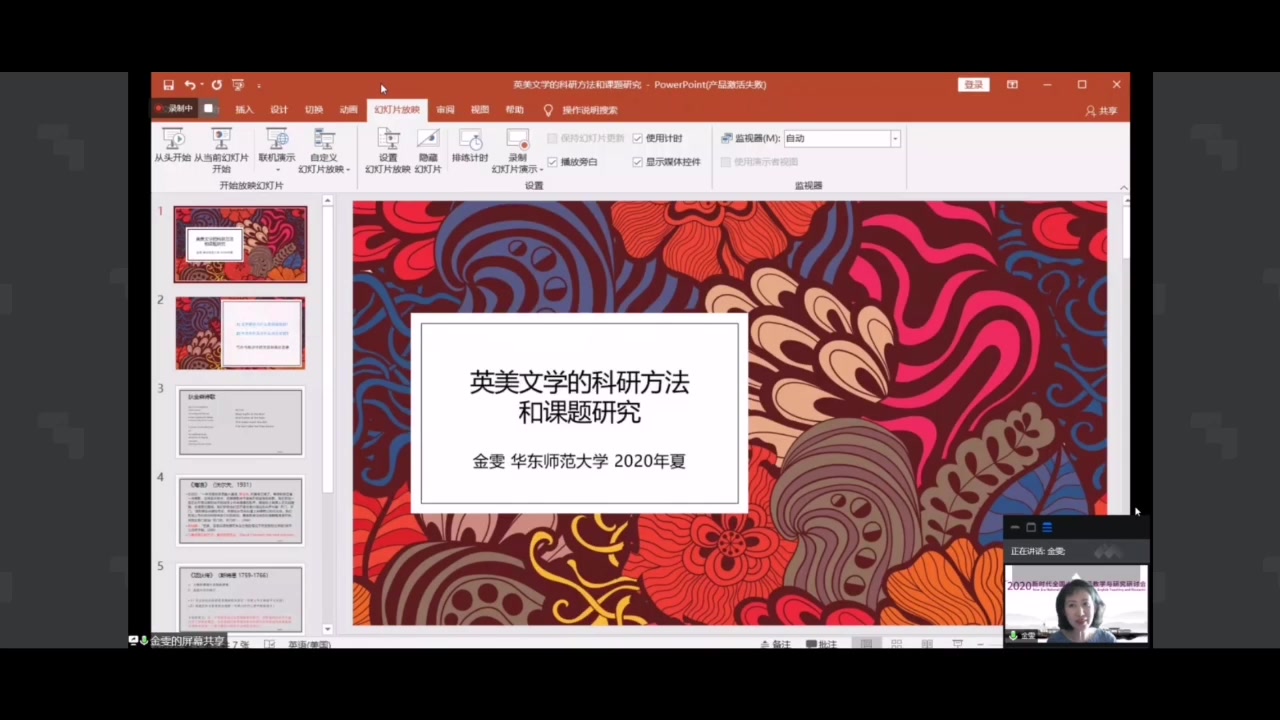The height and width of the screenshot is (720, 1280).
Task: Open the Undo history dropdown arrow
Action: [x=201, y=85]
